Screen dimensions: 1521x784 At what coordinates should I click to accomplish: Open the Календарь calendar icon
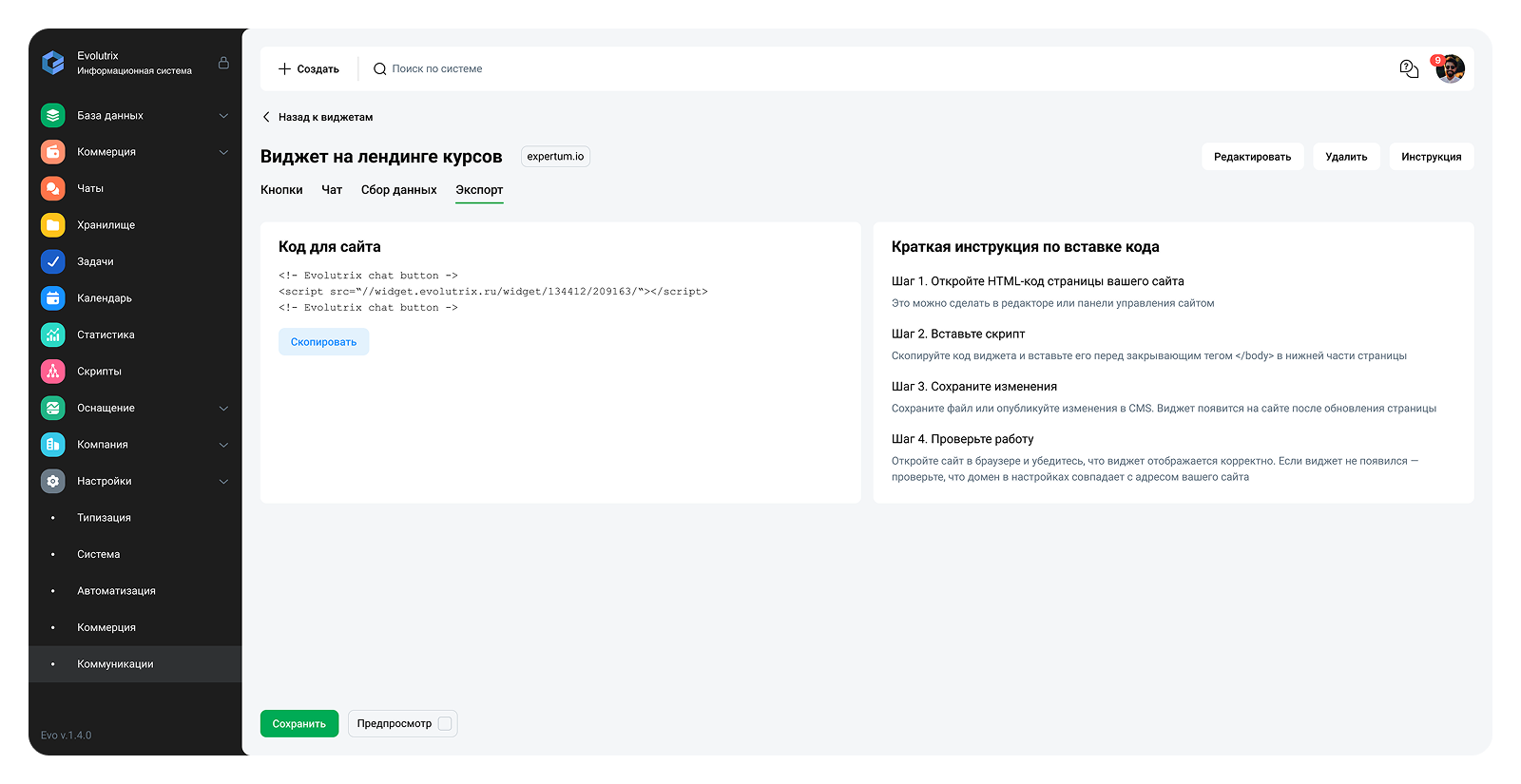[53, 298]
